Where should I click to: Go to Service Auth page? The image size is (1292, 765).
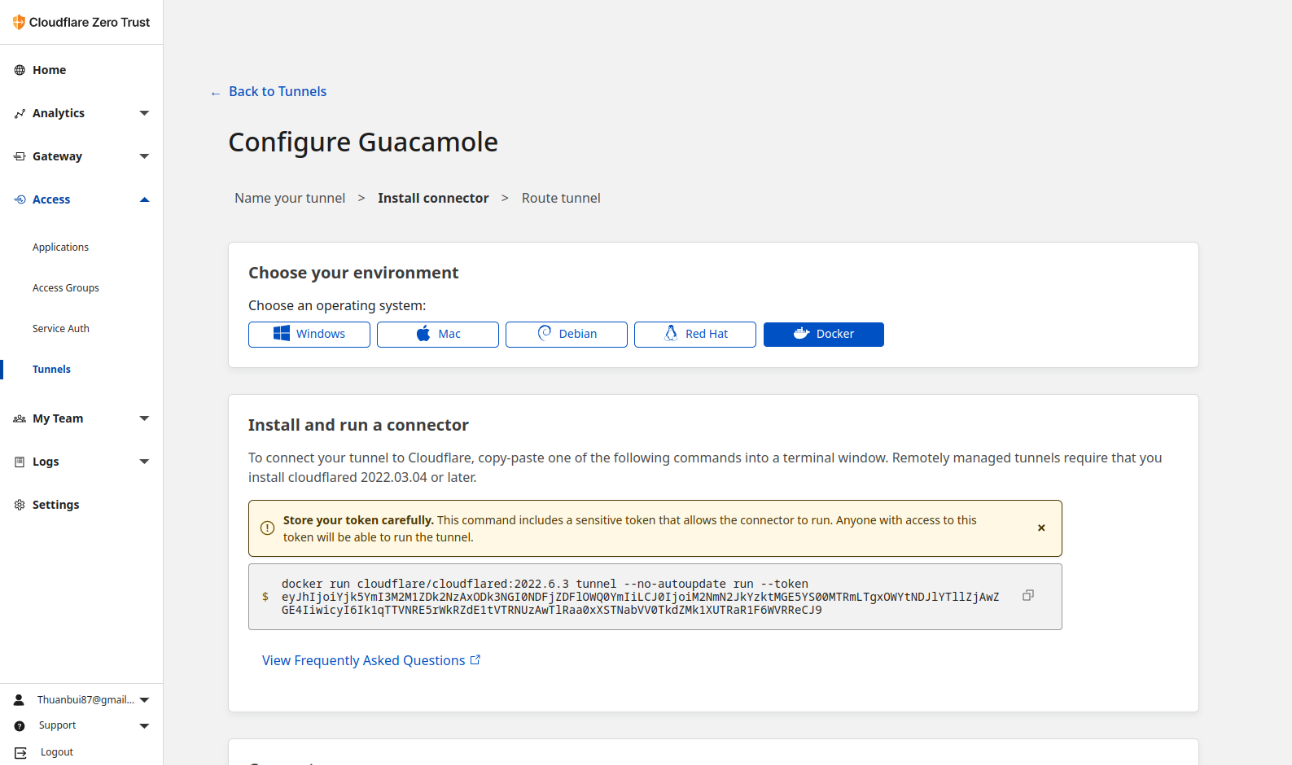pyautogui.click(x=61, y=328)
